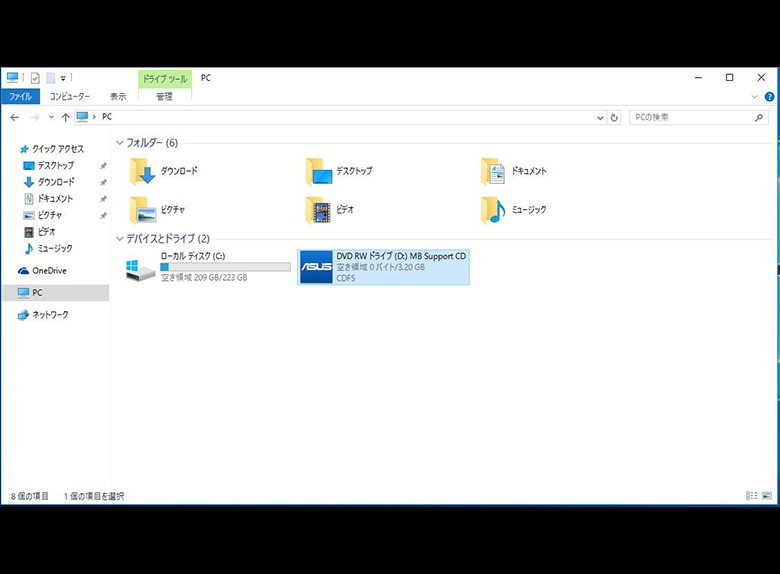Collapse the デバイスとドライブ (2) group

[119, 239]
